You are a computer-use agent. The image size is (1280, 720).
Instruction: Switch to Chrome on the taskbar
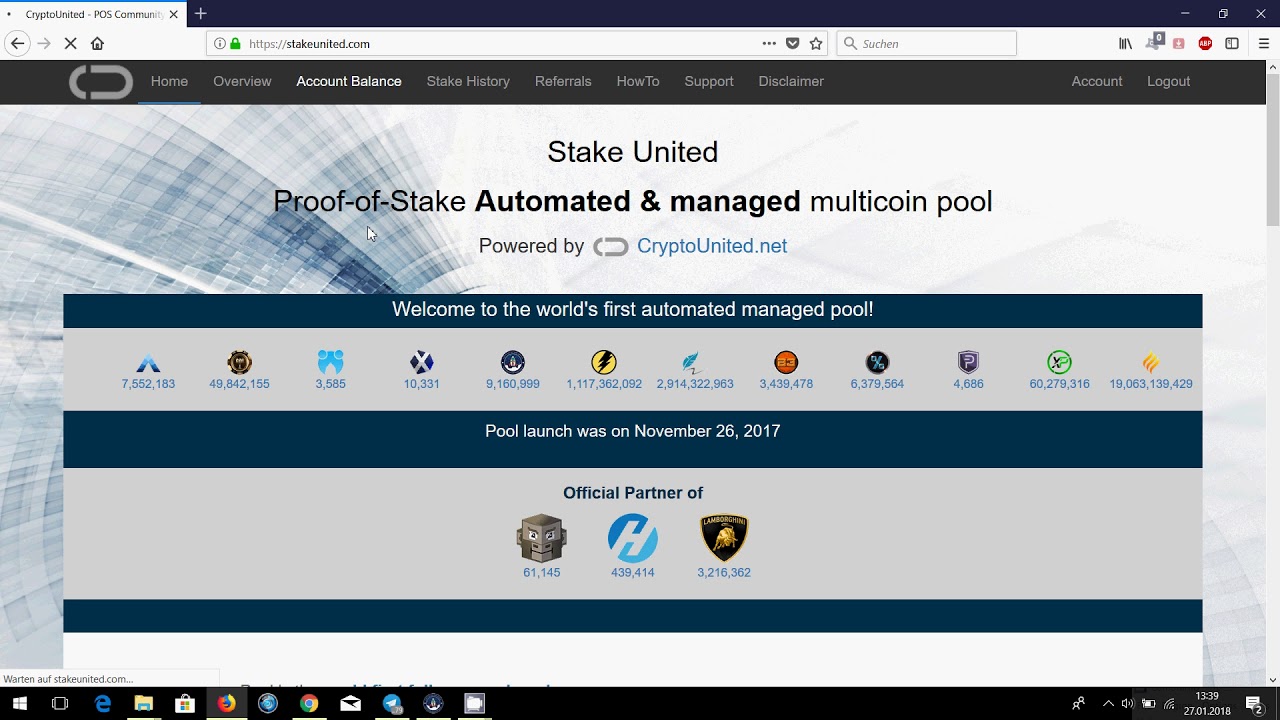[309, 703]
